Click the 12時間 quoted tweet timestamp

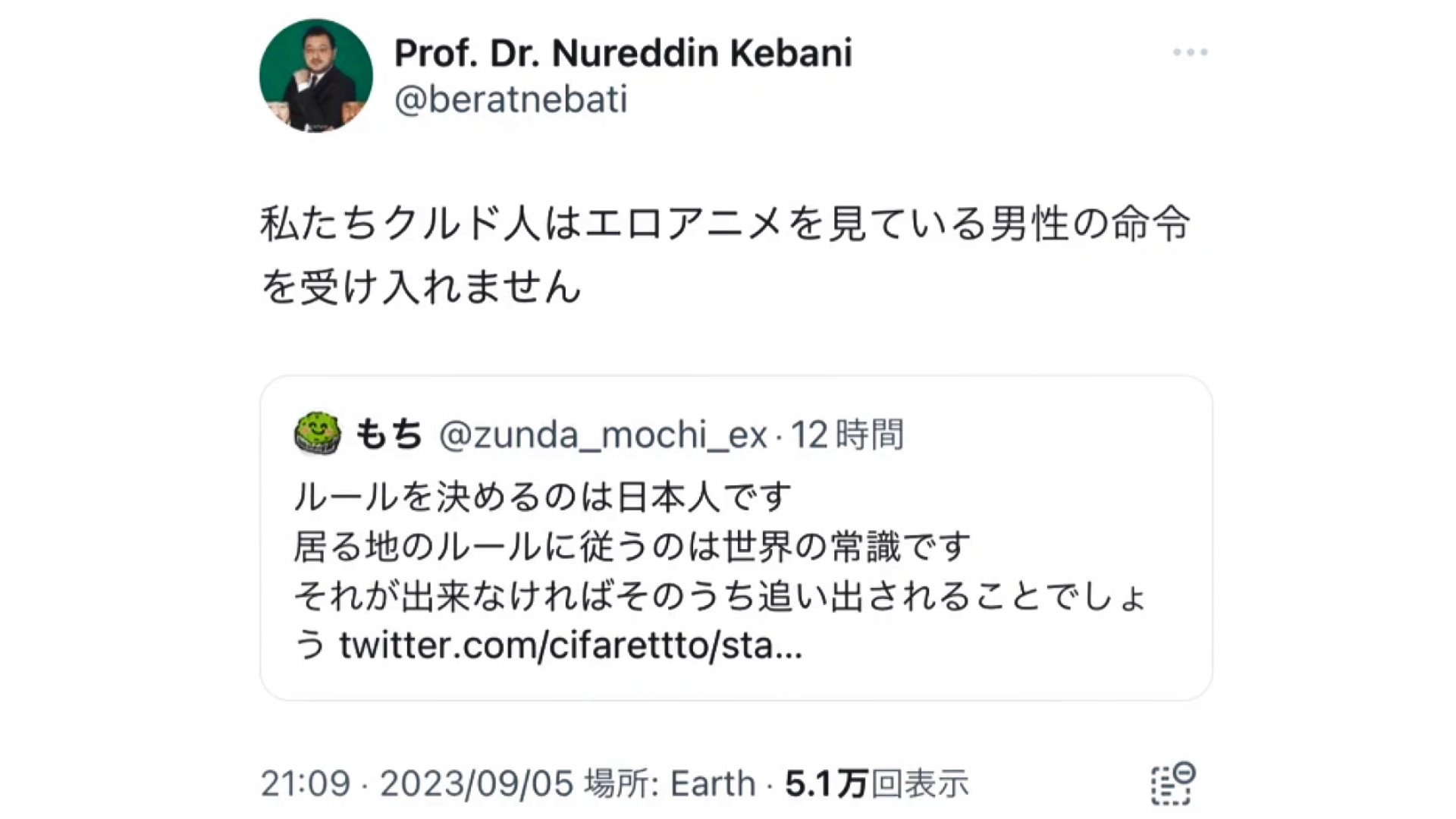click(847, 435)
